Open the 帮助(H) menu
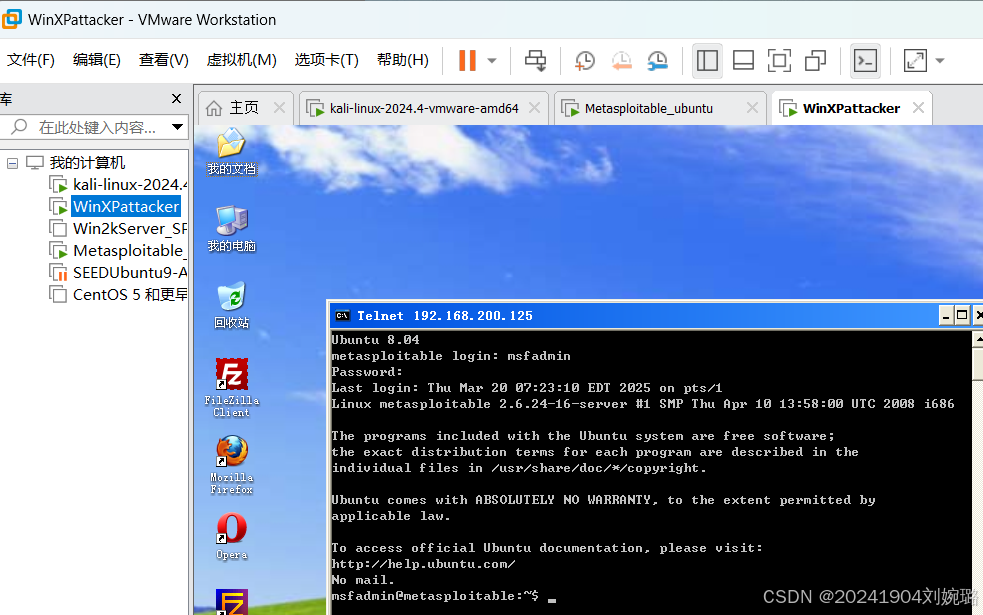 pyautogui.click(x=402, y=60)
